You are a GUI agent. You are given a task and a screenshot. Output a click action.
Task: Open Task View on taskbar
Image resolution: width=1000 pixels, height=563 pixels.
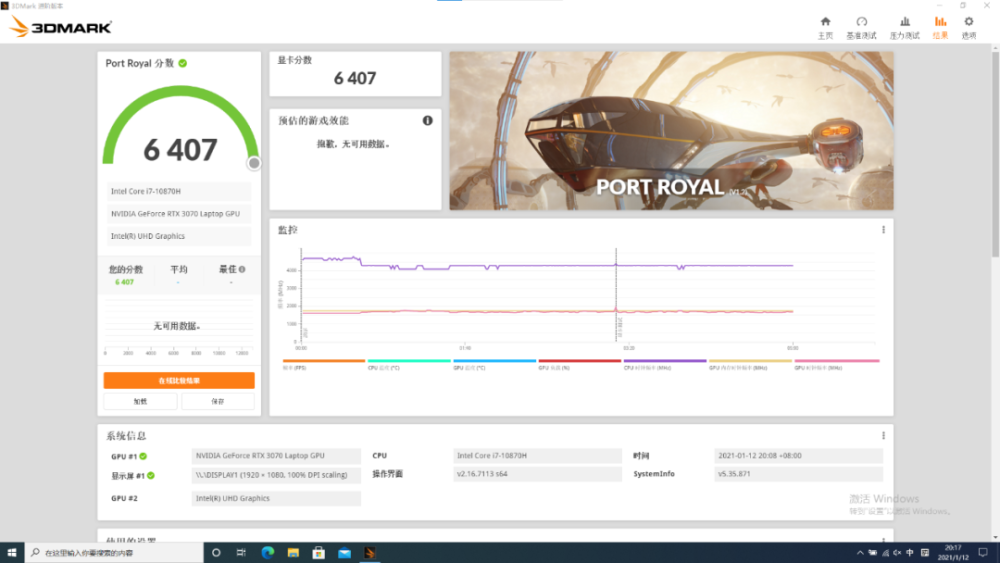point(241,553)
